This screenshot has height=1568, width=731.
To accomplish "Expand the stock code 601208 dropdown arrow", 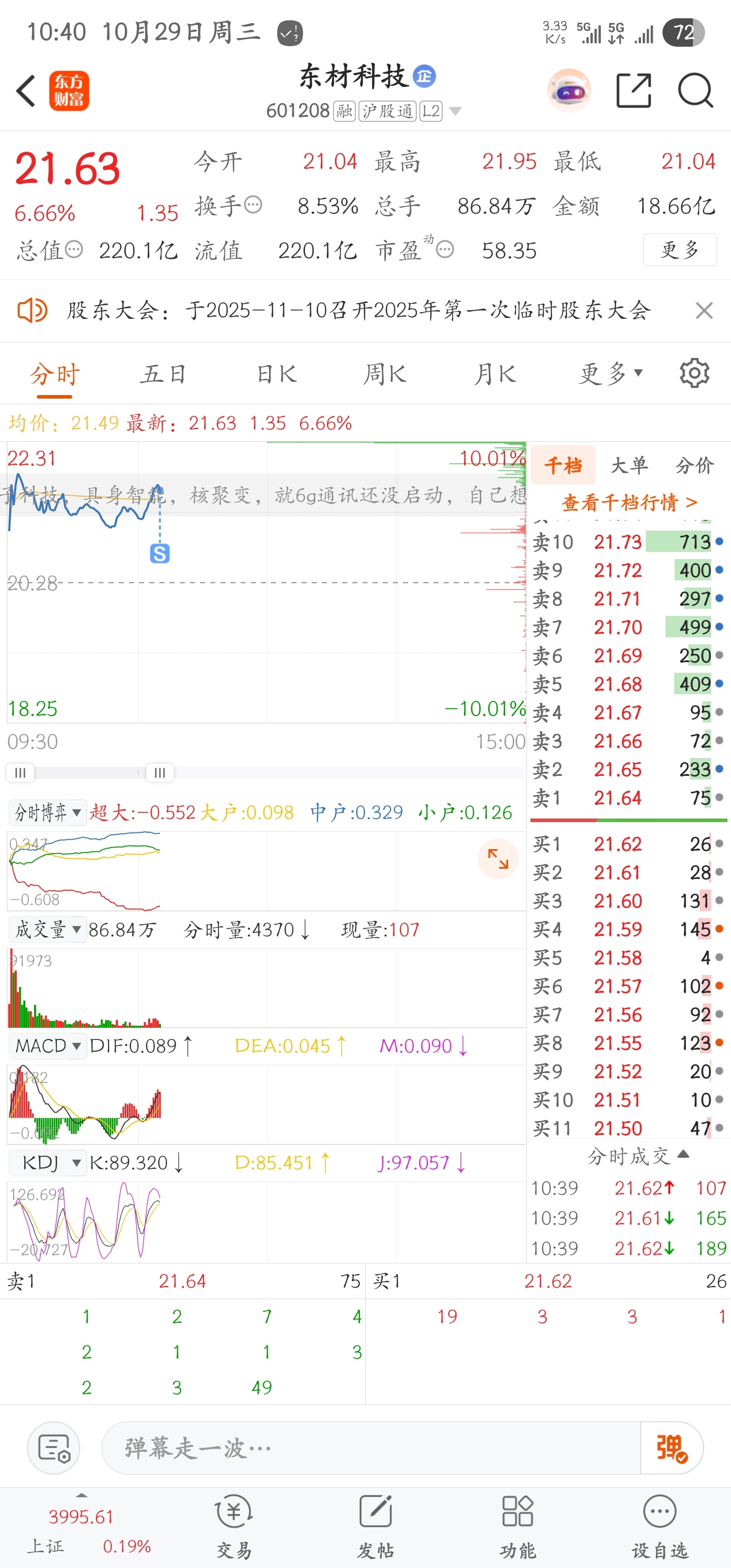I will click(455, 111).
